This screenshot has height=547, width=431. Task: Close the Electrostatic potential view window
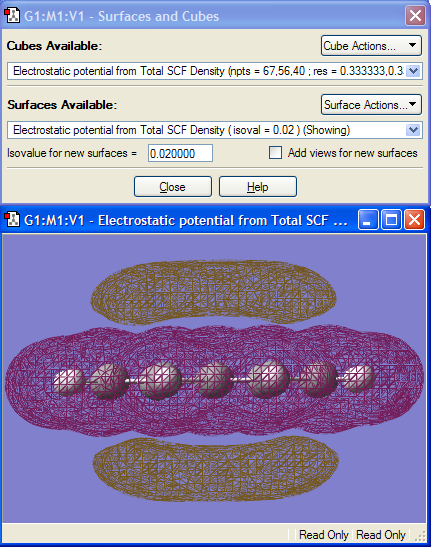[x=415, y=220]
